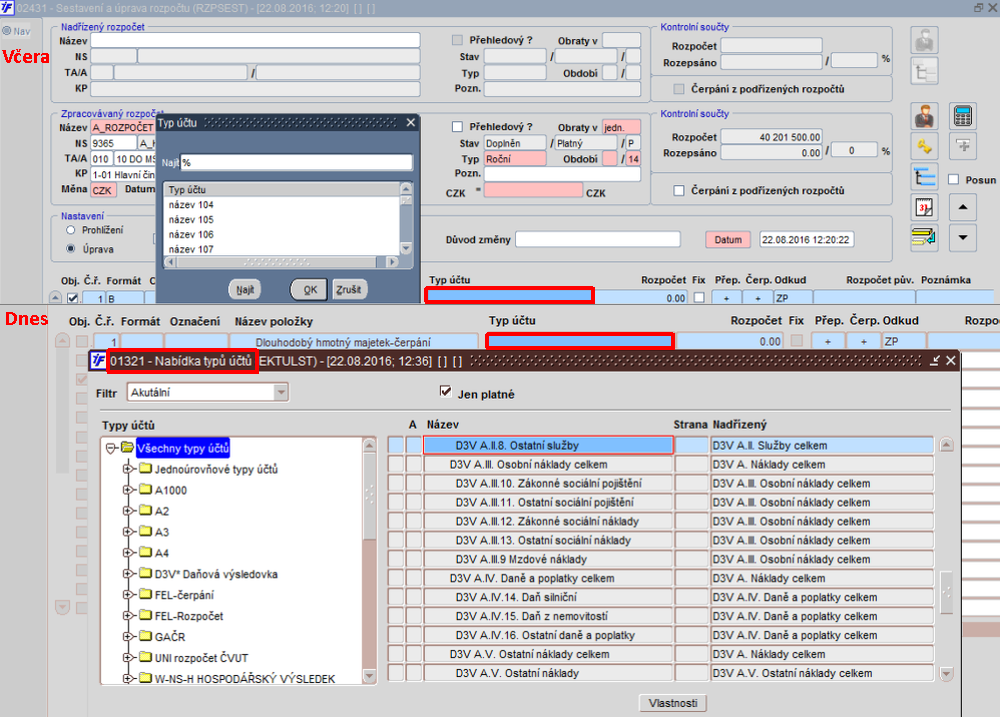Viewport: 1000px width, 717px height.
Task: Select the Prohlížení radio button
Action: click(71, 230)
